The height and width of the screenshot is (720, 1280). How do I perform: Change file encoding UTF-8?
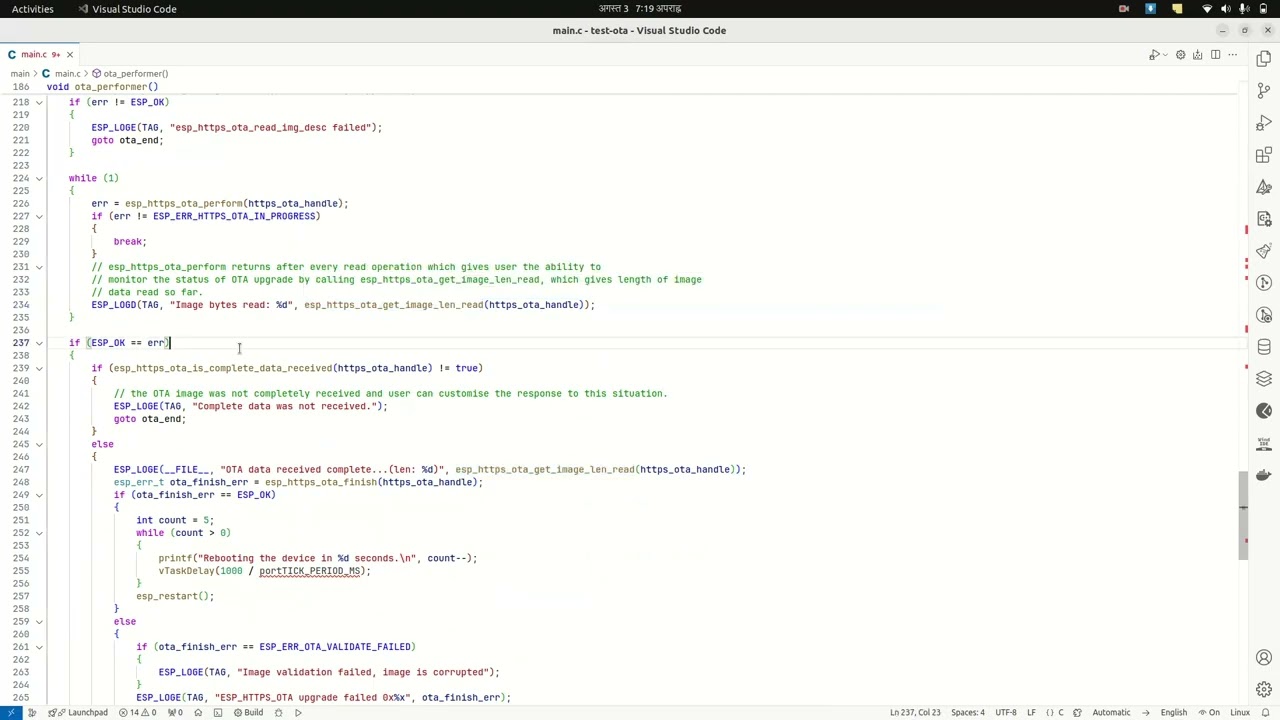tap(1005, 713)
